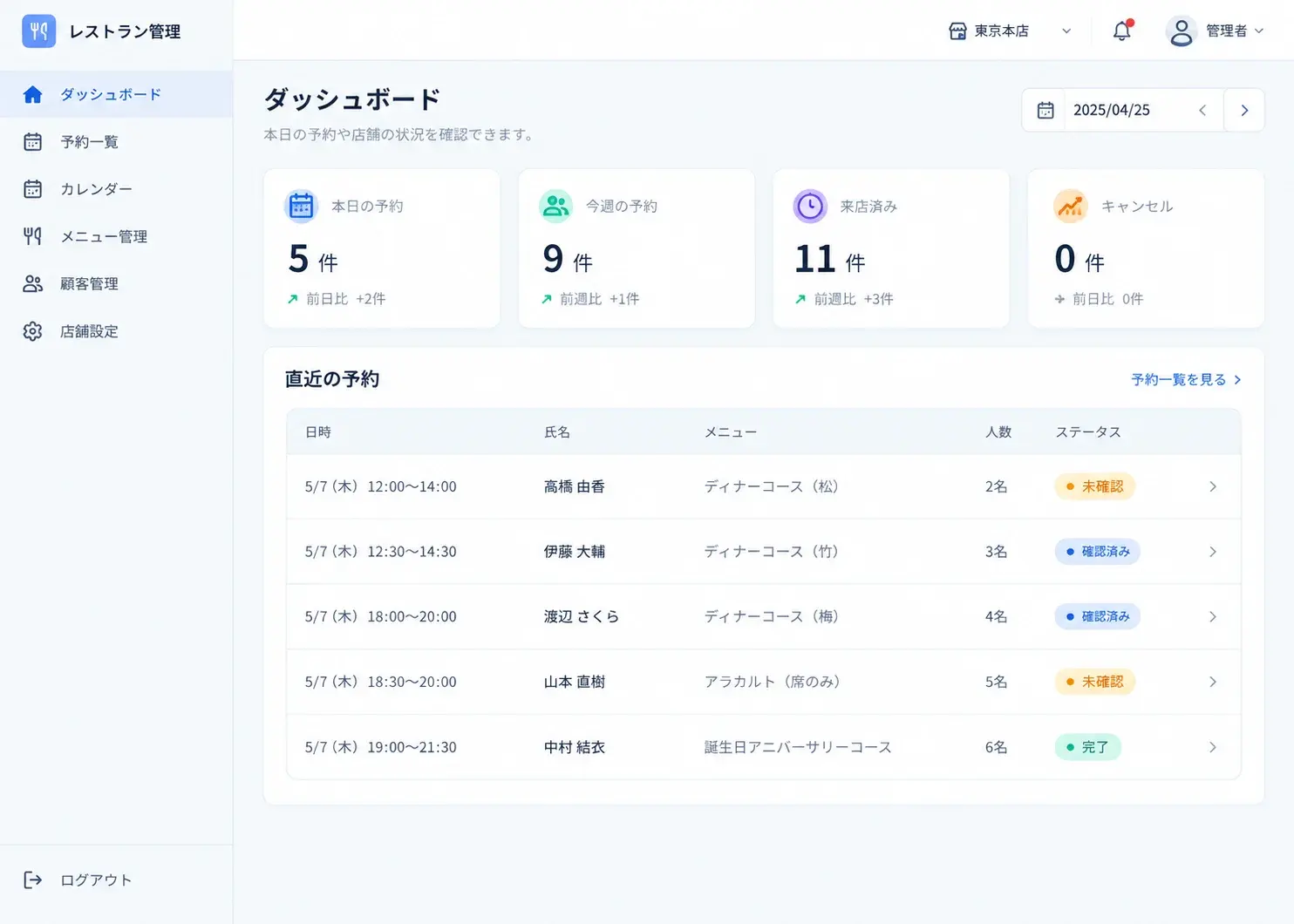This screenshot has width=1294, height=924.
Task: Click the people icon beside 顧客管理
Action: (33, 284)
